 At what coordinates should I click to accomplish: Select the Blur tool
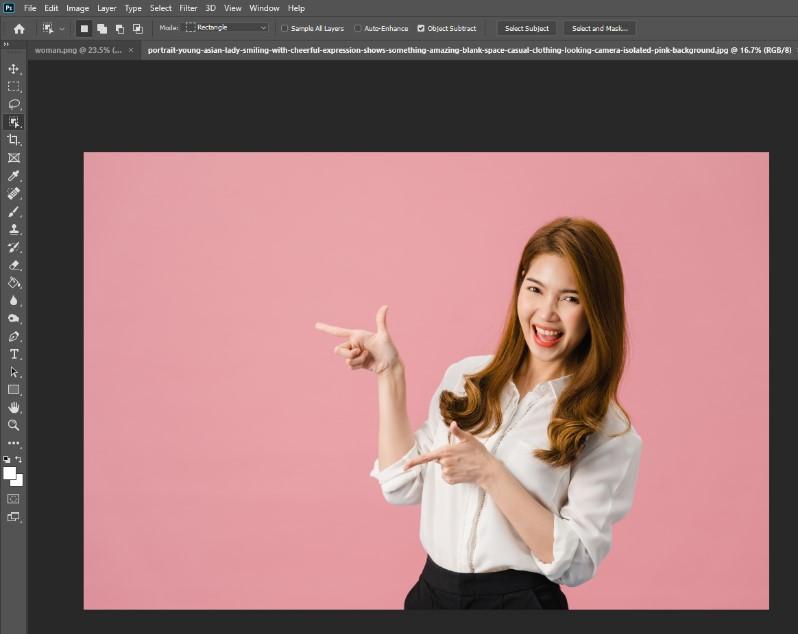[x=14, y=301]
